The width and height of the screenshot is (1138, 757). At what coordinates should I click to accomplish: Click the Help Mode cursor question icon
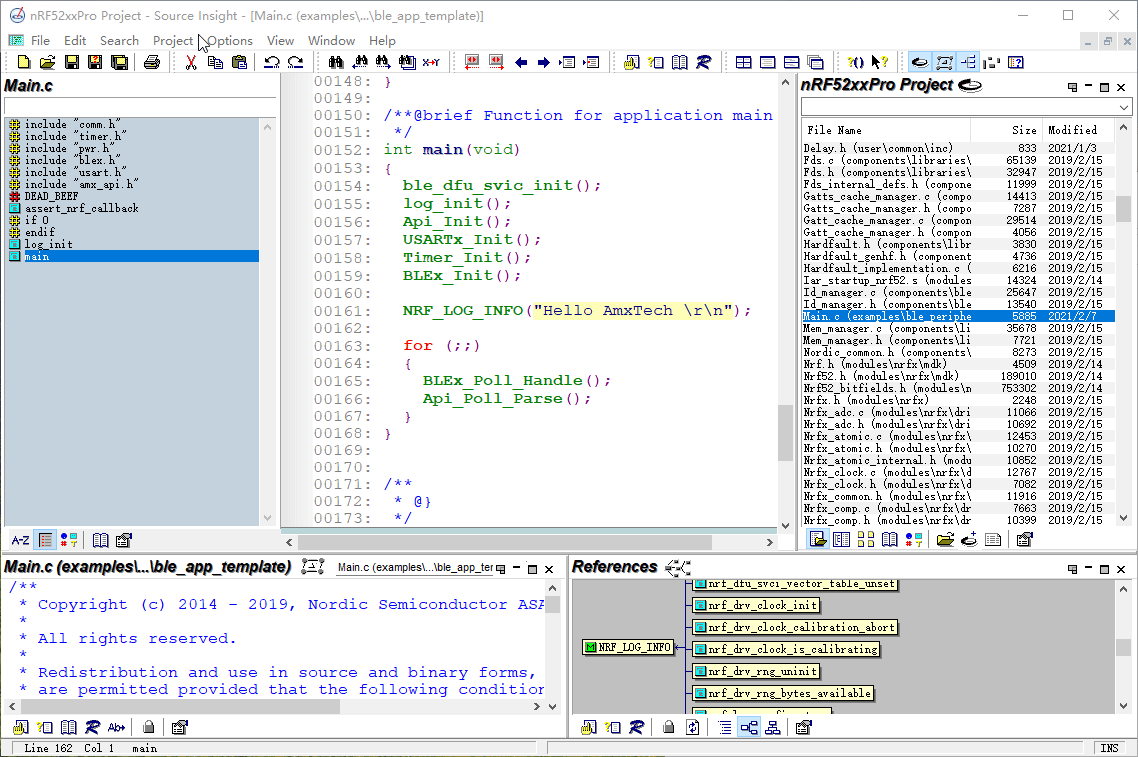point(880,62)
